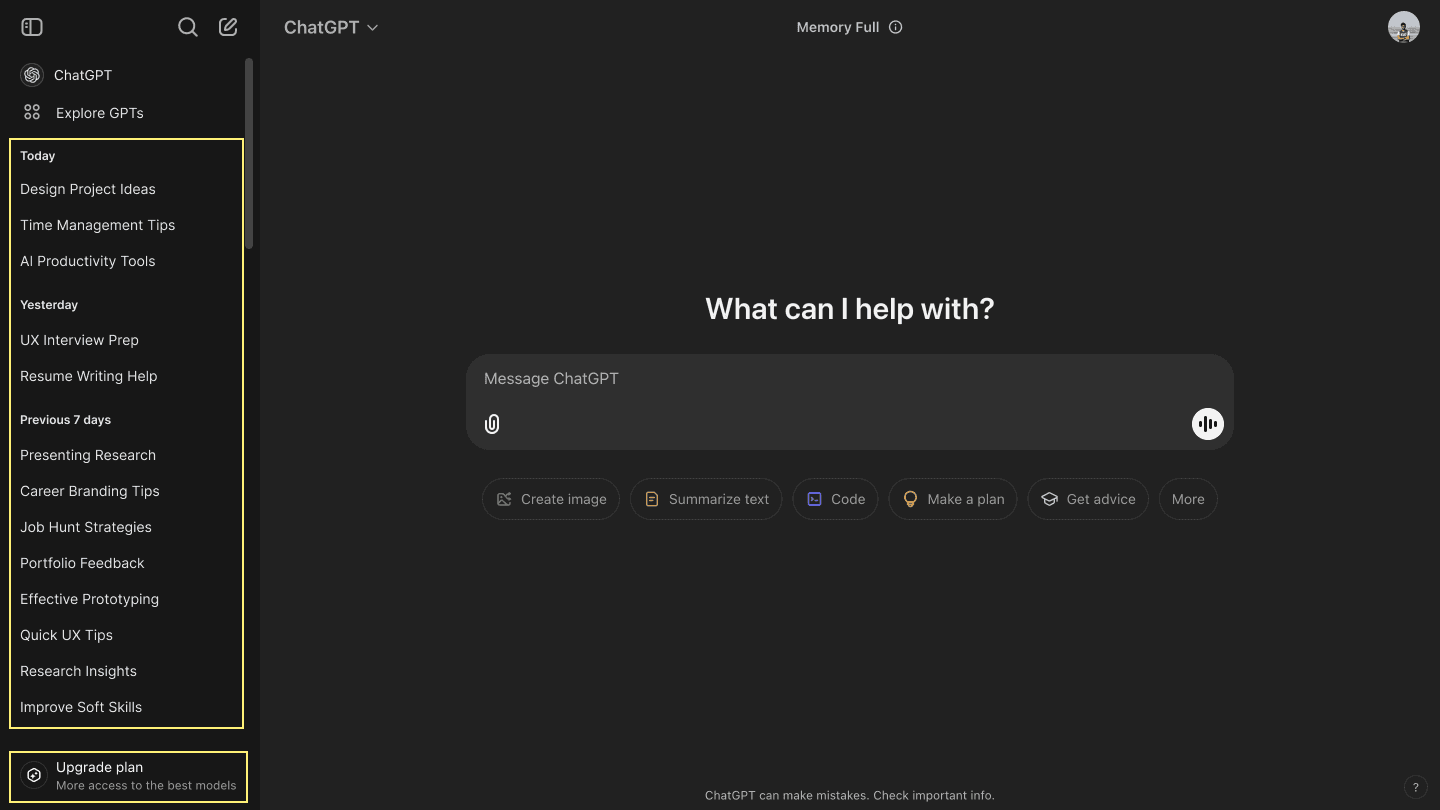Click the question mark help icon
This screenshot has height=810, width=1440.
click(1415, 787)
